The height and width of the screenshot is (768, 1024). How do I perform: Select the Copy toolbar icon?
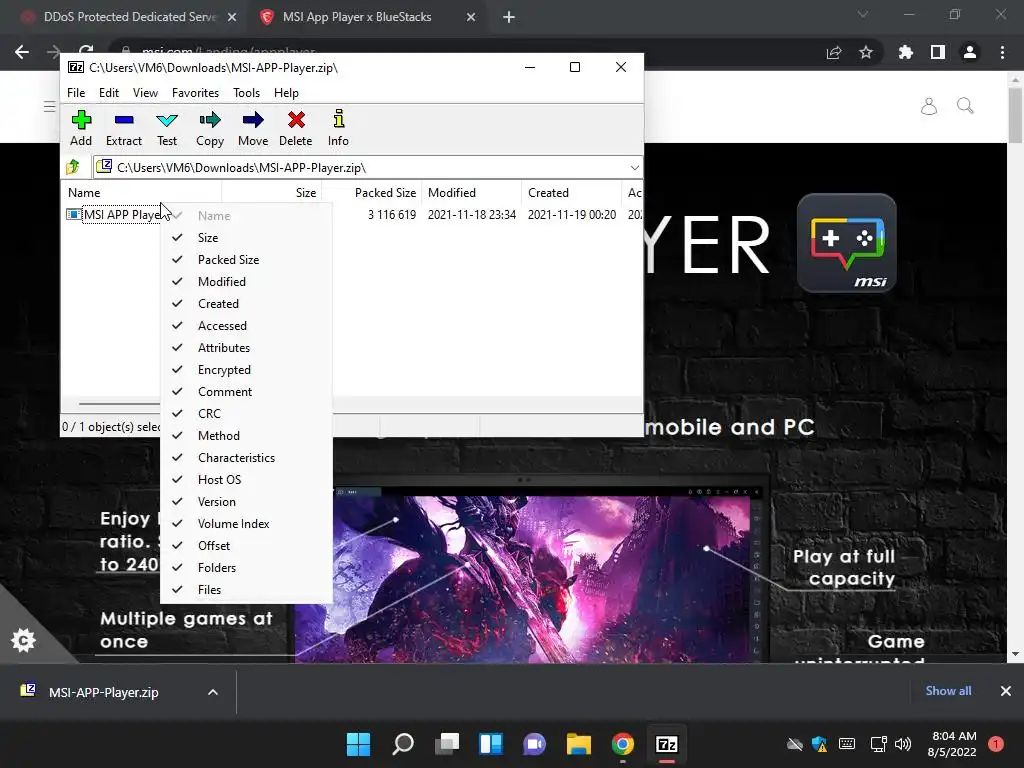[210, 128]
